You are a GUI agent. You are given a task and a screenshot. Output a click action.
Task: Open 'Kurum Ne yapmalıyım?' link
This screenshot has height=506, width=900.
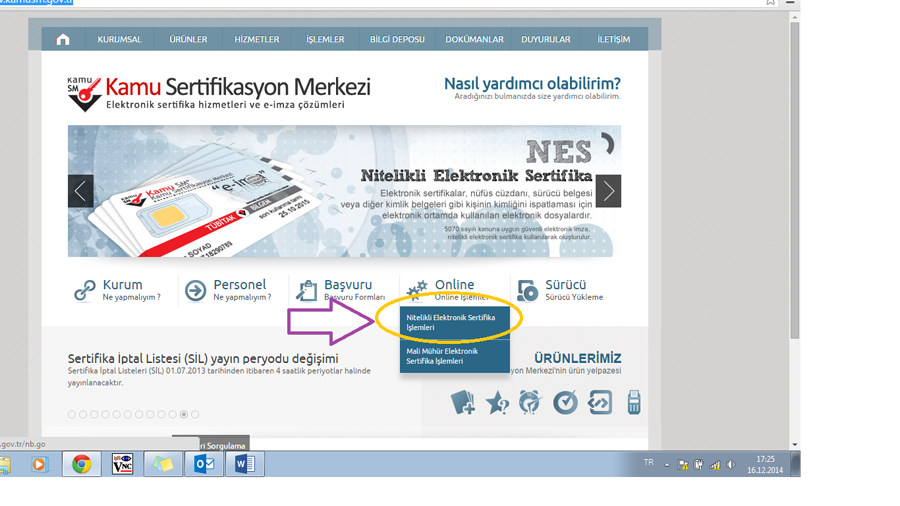(x=131, y=290)
